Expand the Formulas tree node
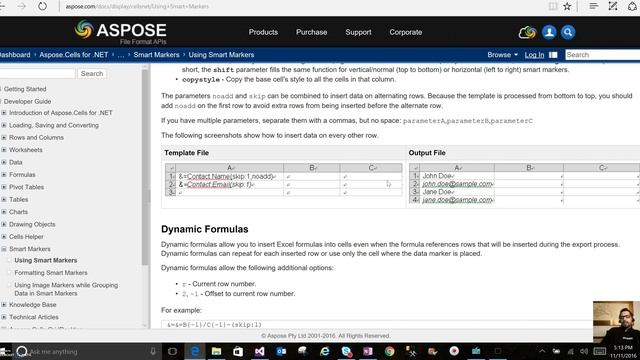The height and width of the screenshot is (360, 640). tap(4, 175)
